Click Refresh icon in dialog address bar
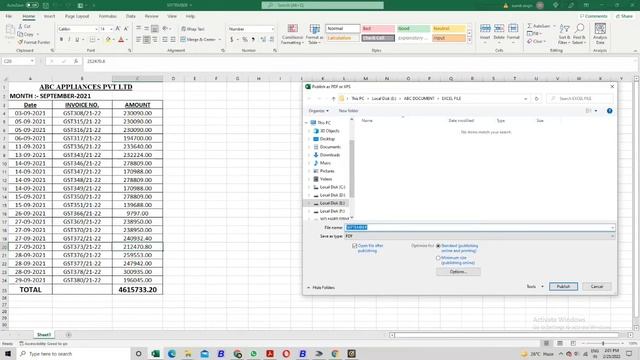640x360 pixels. click(x=536, y=99)
